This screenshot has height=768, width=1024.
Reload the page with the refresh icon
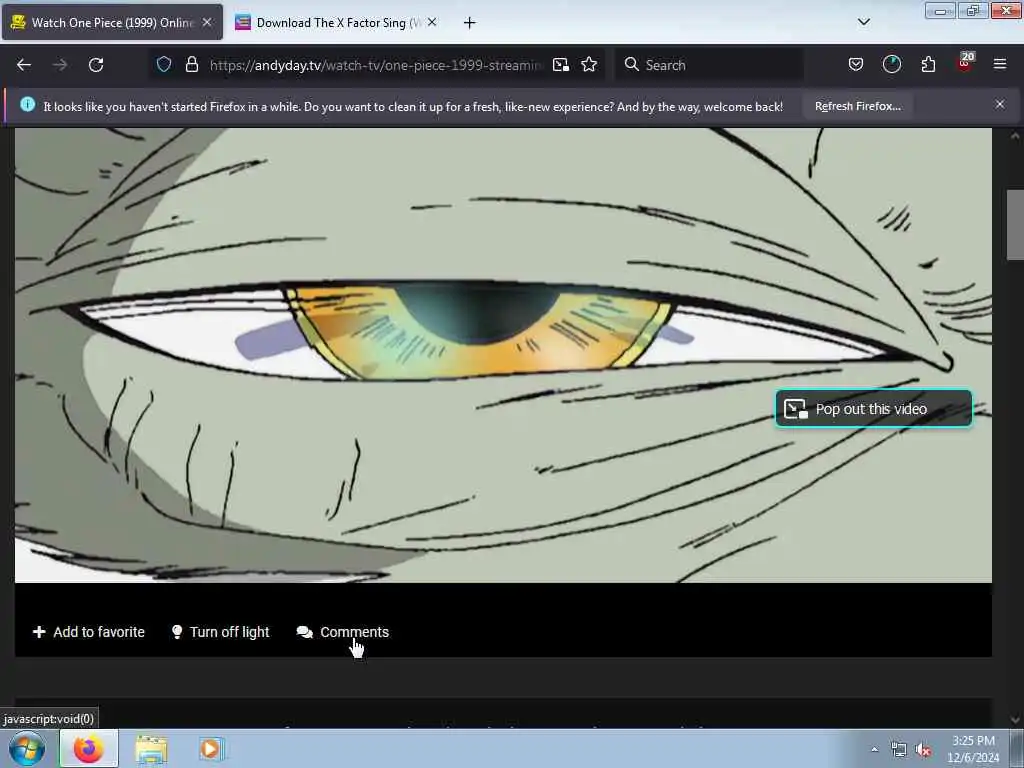click(x=96, y=65)
